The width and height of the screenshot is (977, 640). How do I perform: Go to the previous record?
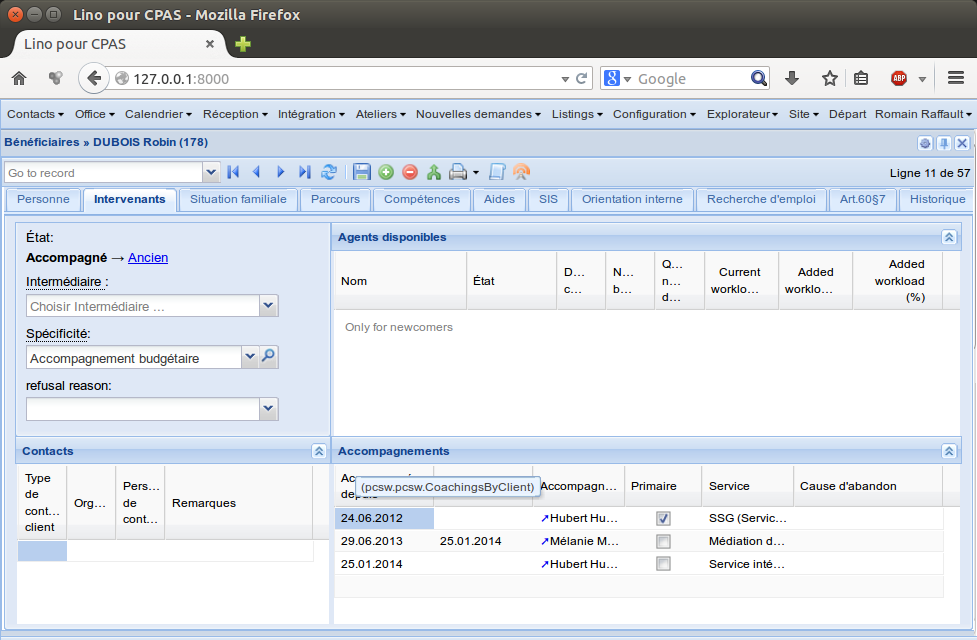click(x=257, y=172)
